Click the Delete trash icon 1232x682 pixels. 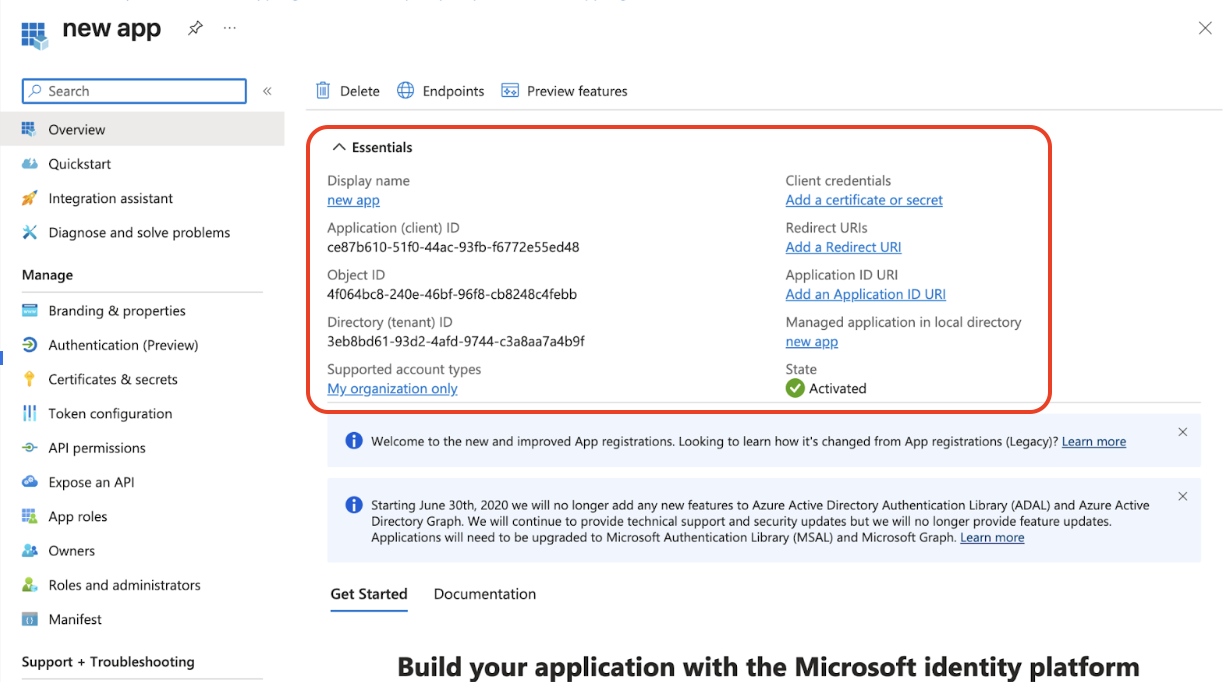coord(323,91)
